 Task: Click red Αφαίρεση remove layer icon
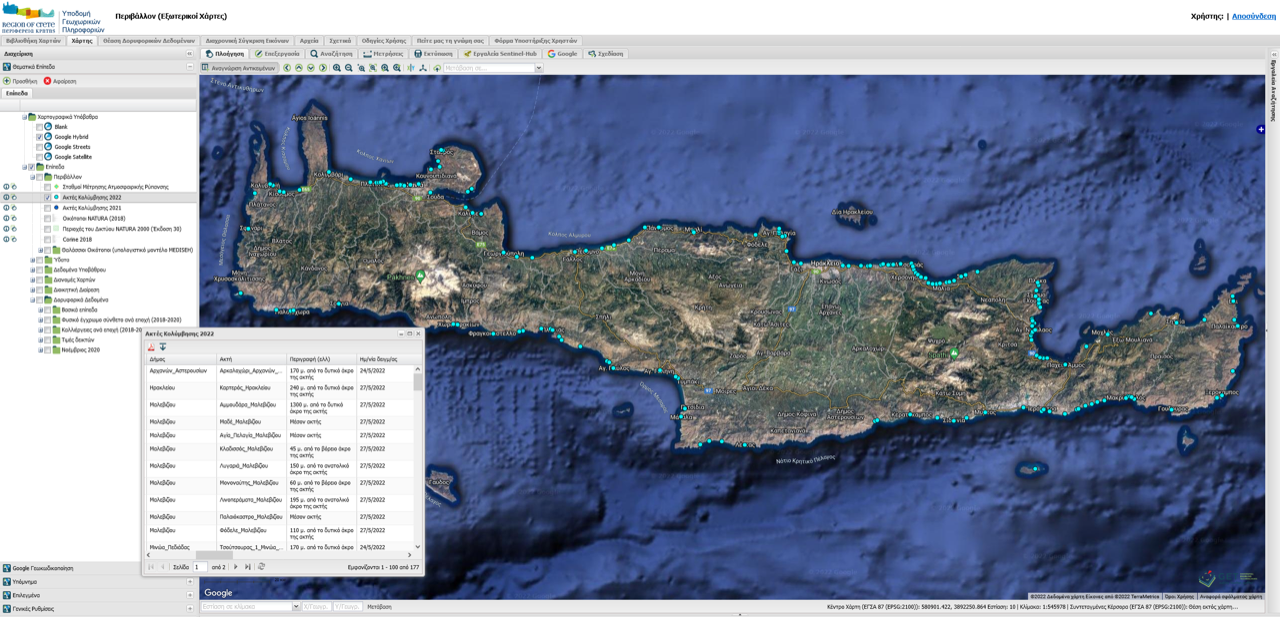[47, 81]
